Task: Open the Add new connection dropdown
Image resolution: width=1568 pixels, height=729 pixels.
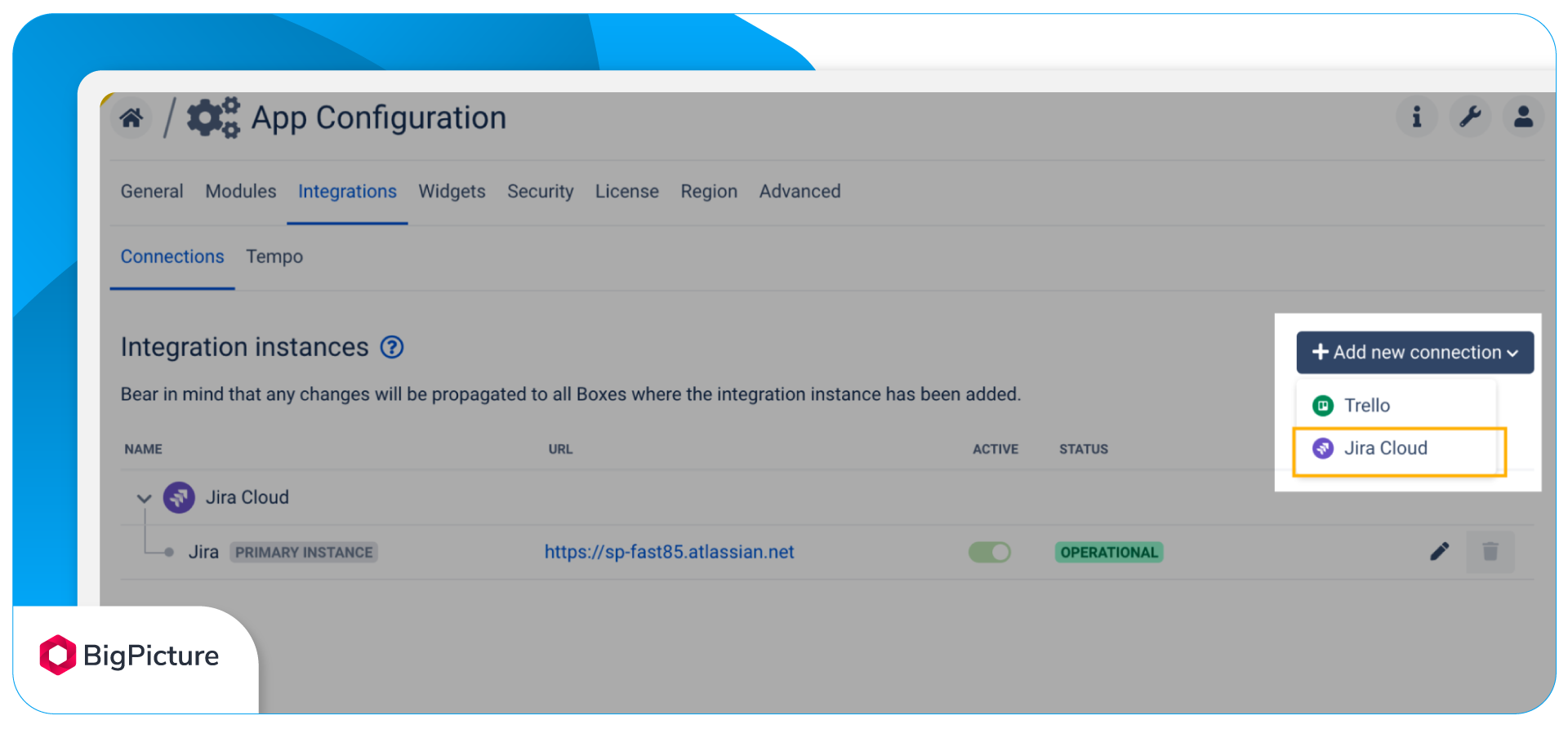Action: (1415, 353)
